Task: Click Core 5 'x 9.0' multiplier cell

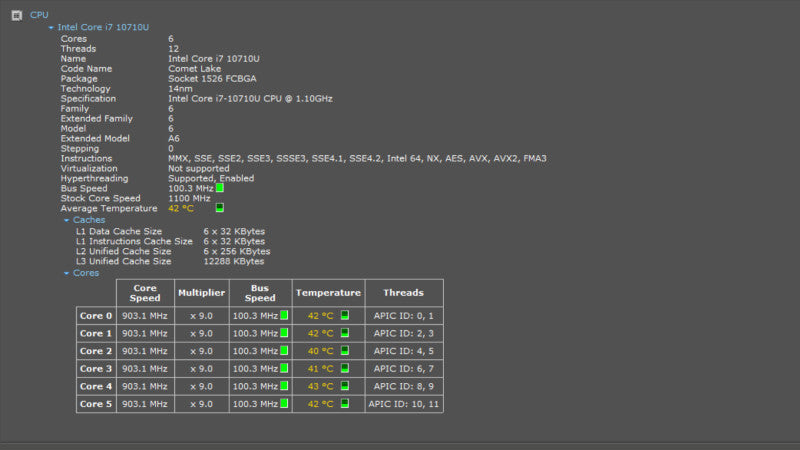Action: tap(202, 404)
